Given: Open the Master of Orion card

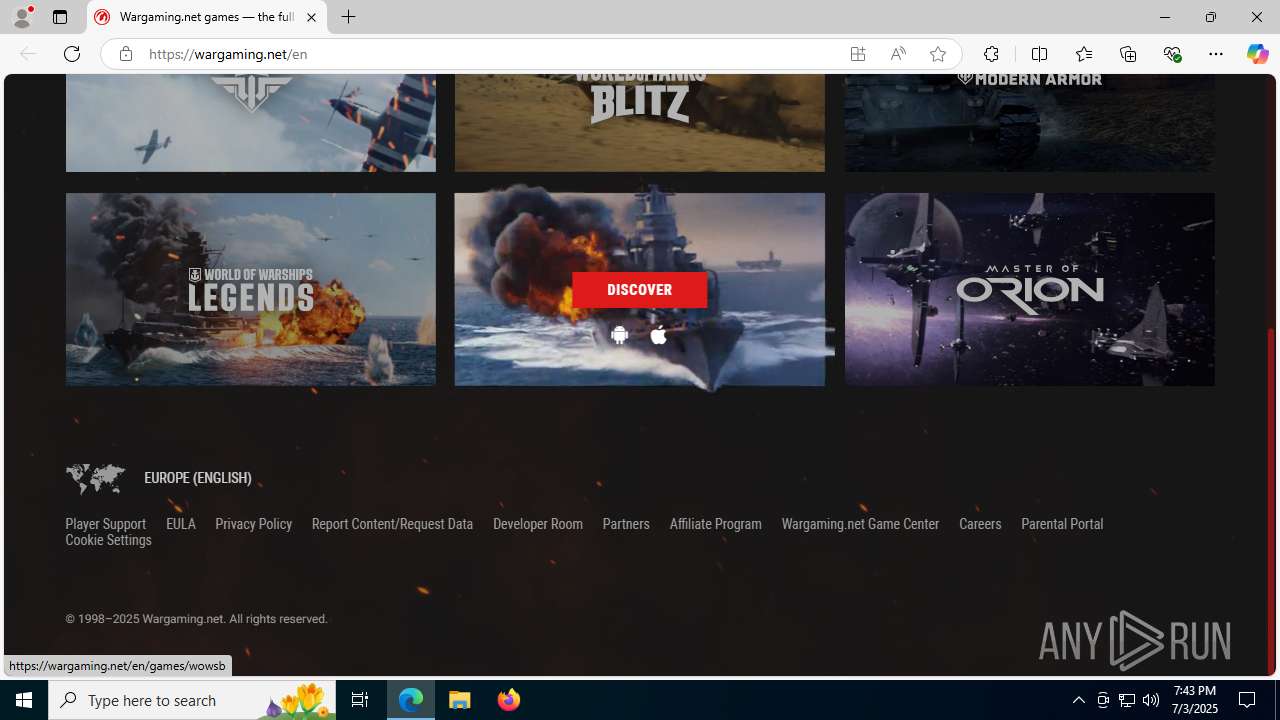Looking at the screenshot, I should point(1029,289).
